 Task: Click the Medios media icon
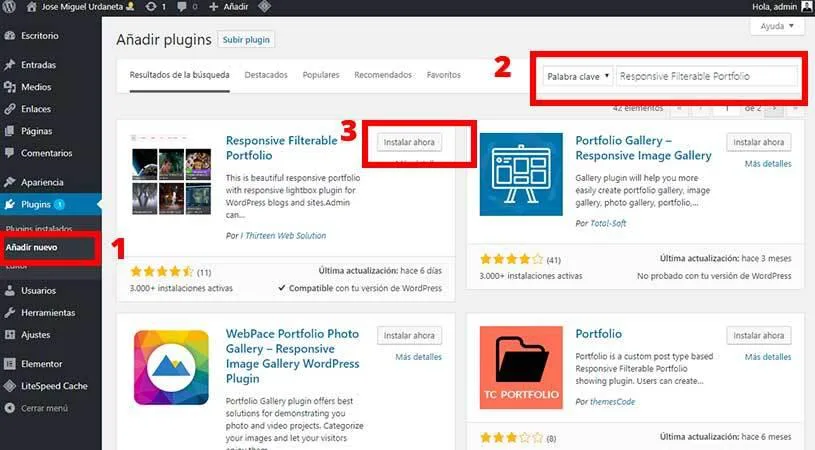(9, 87)
